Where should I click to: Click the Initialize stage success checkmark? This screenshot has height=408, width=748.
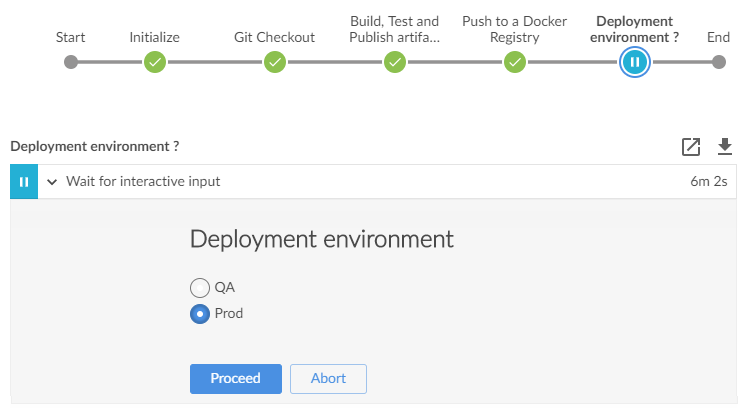[154, 62]
